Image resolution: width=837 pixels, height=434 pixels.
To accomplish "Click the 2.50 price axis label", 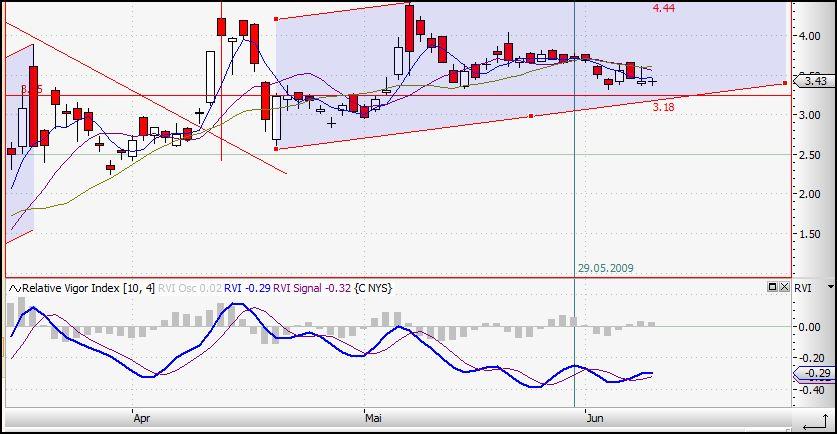I will (810, 155).
